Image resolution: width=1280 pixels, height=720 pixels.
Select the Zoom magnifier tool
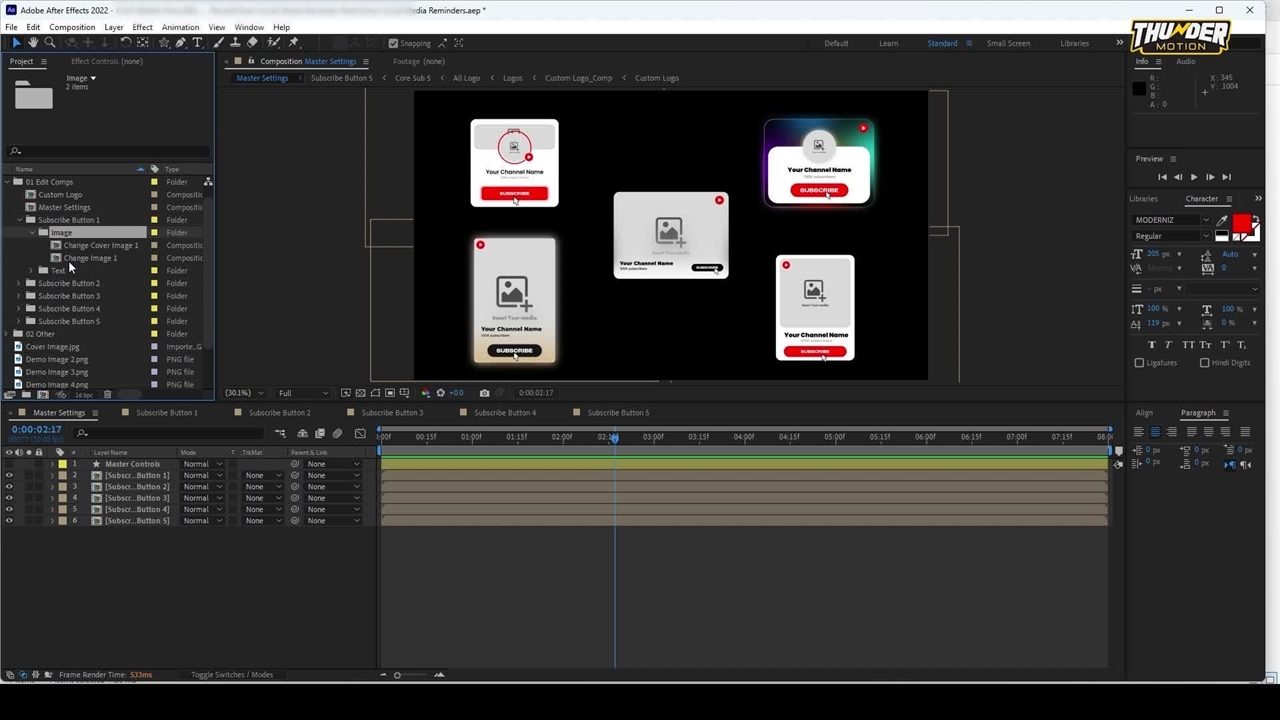click(49, 43)
